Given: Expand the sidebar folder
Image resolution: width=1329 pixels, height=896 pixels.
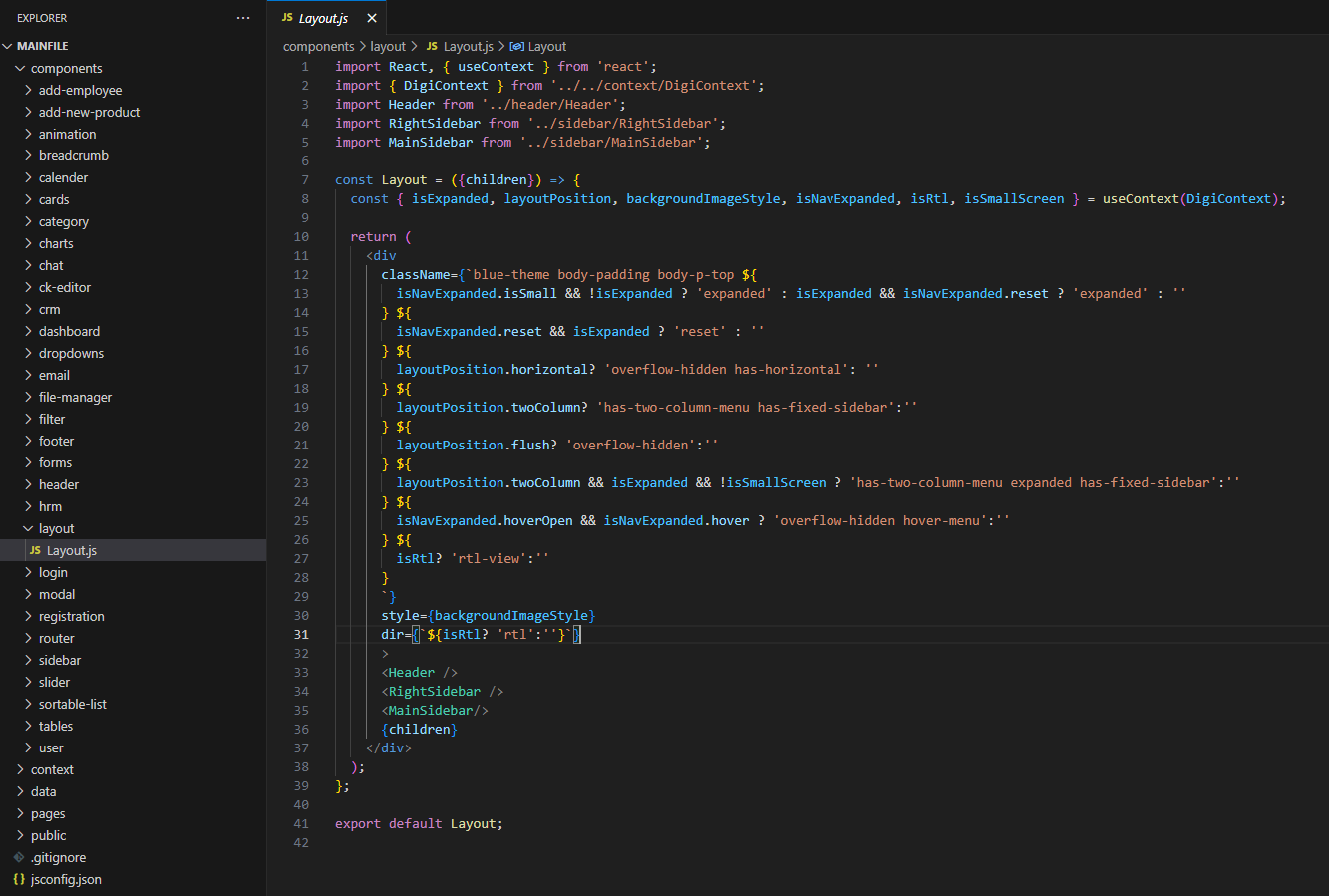Looking at the screenshot, I should tap(60, 660).
